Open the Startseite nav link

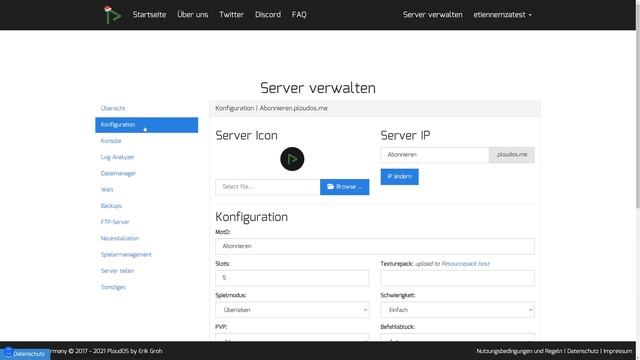tap(149, 15)
